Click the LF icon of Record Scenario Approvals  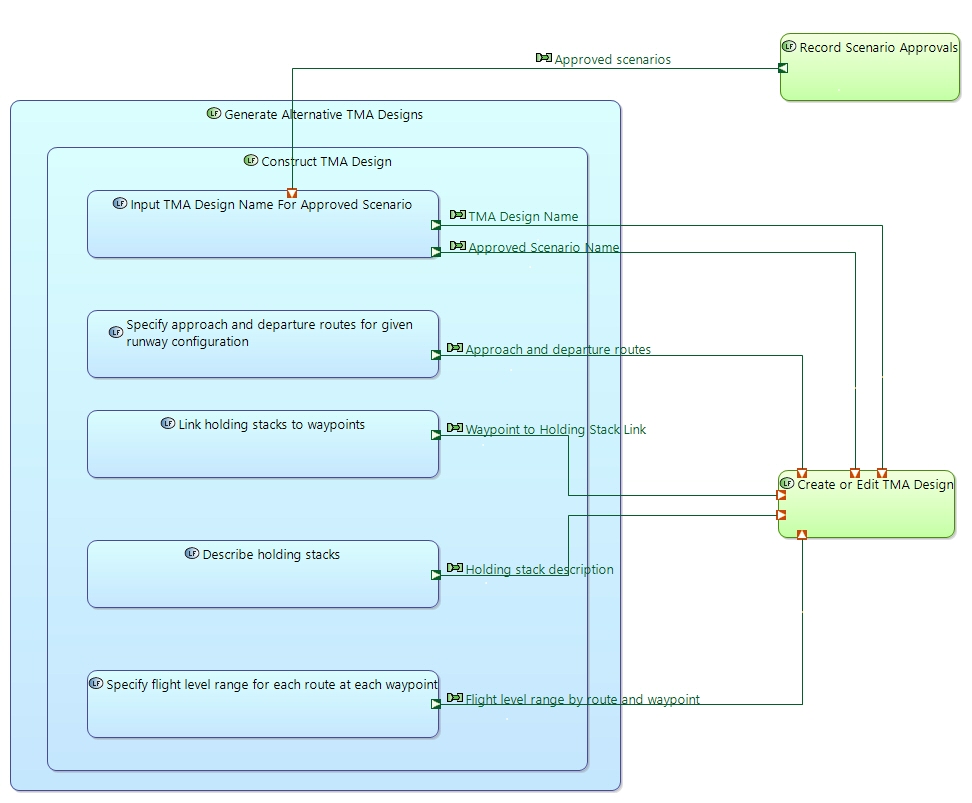[789, 47]
